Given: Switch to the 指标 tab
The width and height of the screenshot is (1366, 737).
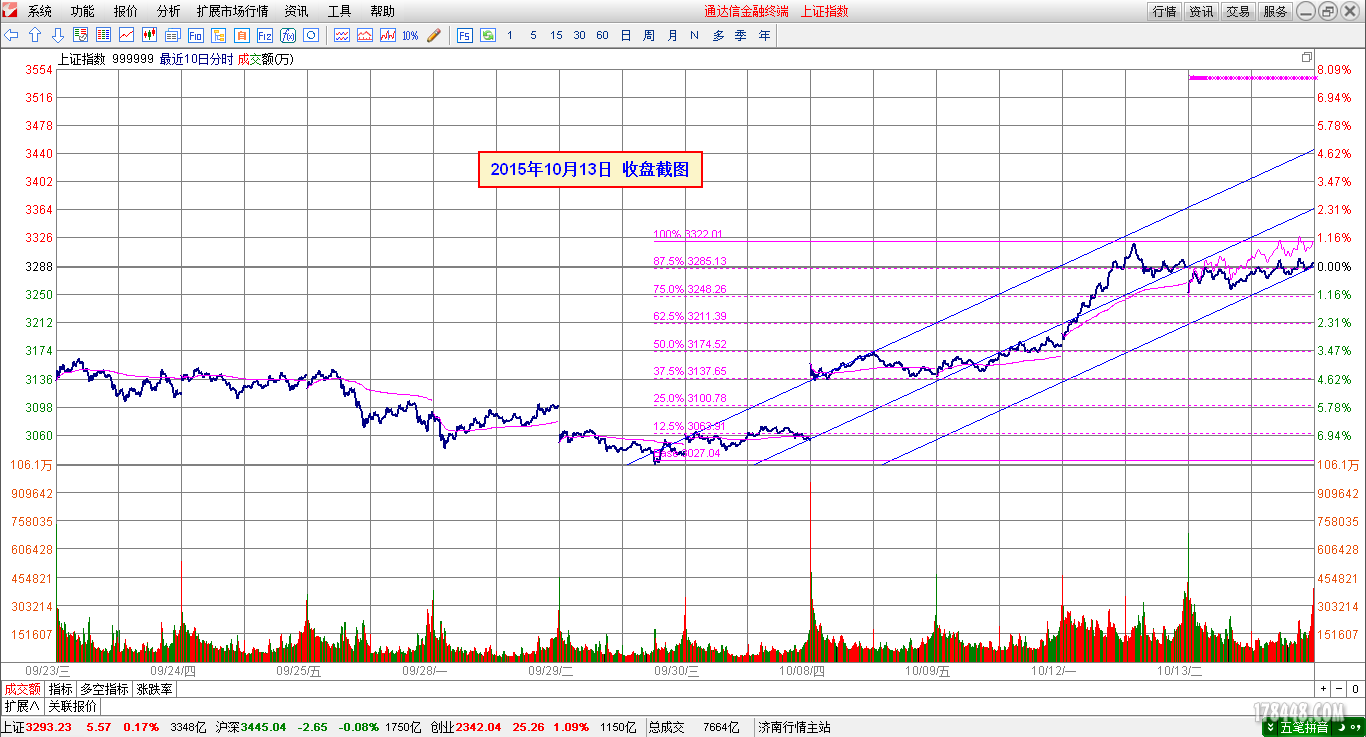Looking at the screenshot, I should [61, 689].
